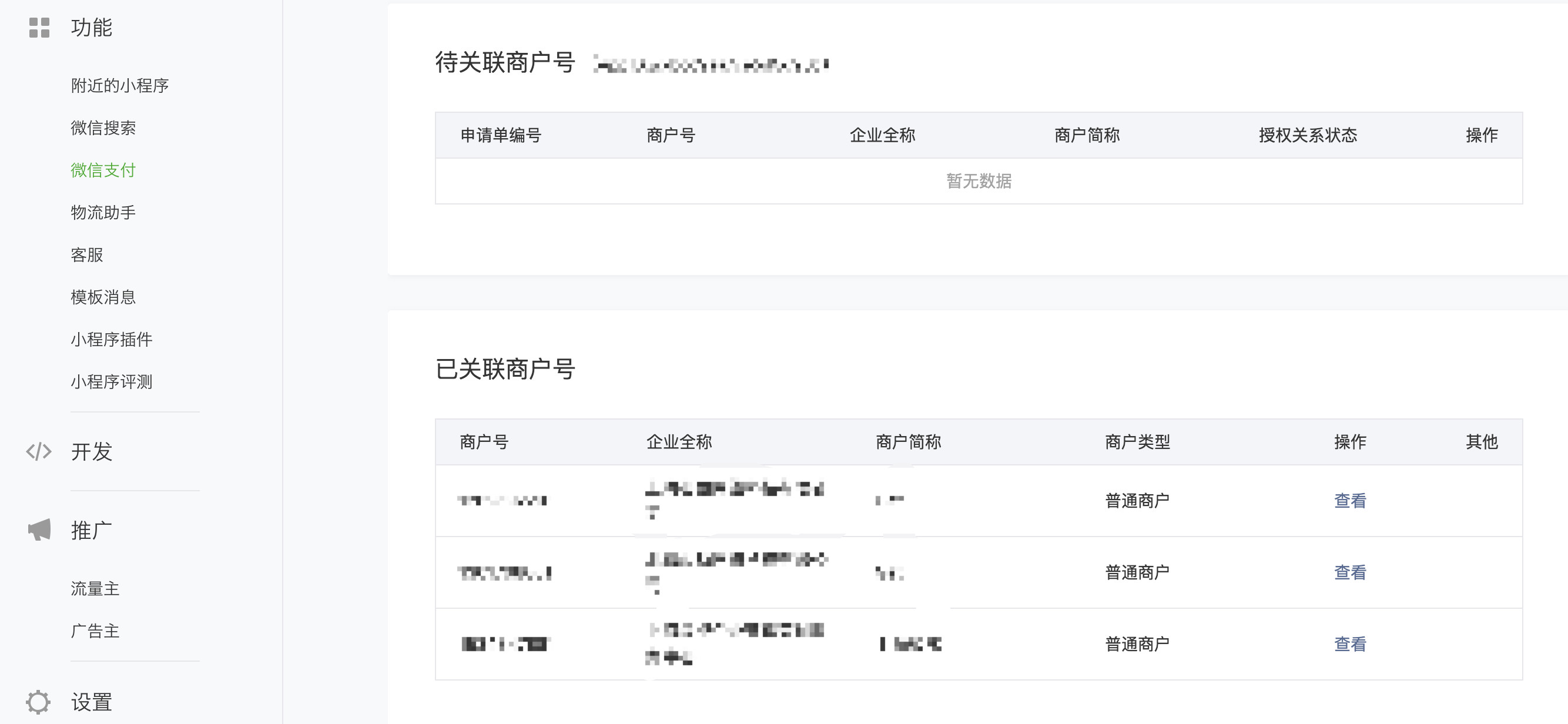Open 微信搜索 in the sidebar
The width and height of the screenshot is (1568, 724).
click(103, 128)
